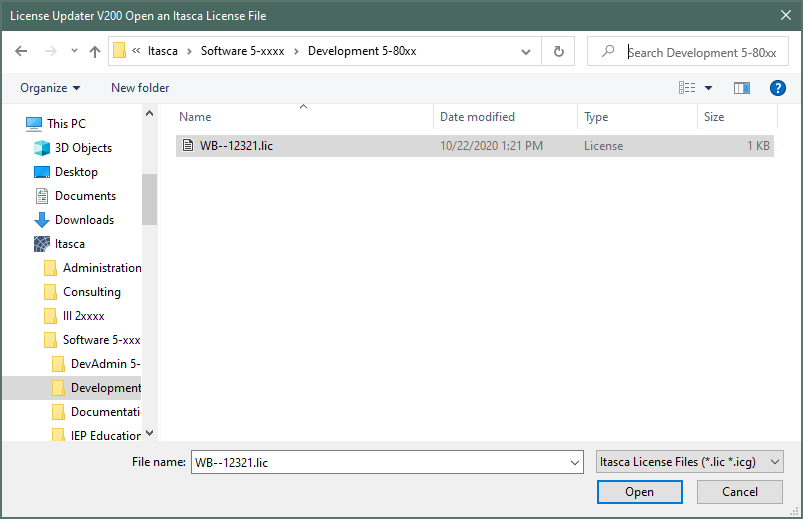Open the view options dropdown arrow
The image size is (803, 519).
pyautogui.click(x=709, y=88)
